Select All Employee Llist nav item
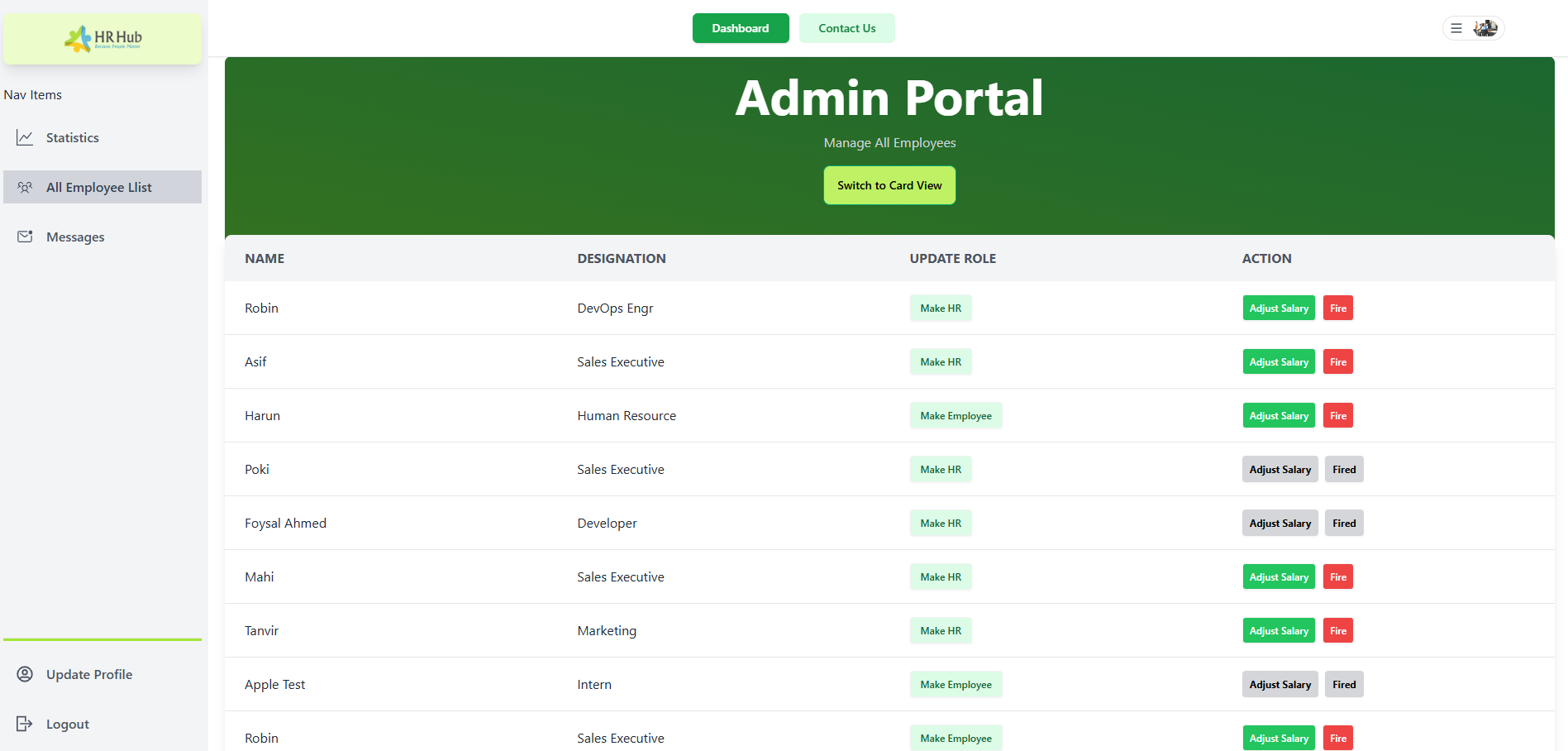Screen dimensions: 1568x751 (x=102, y=187)
